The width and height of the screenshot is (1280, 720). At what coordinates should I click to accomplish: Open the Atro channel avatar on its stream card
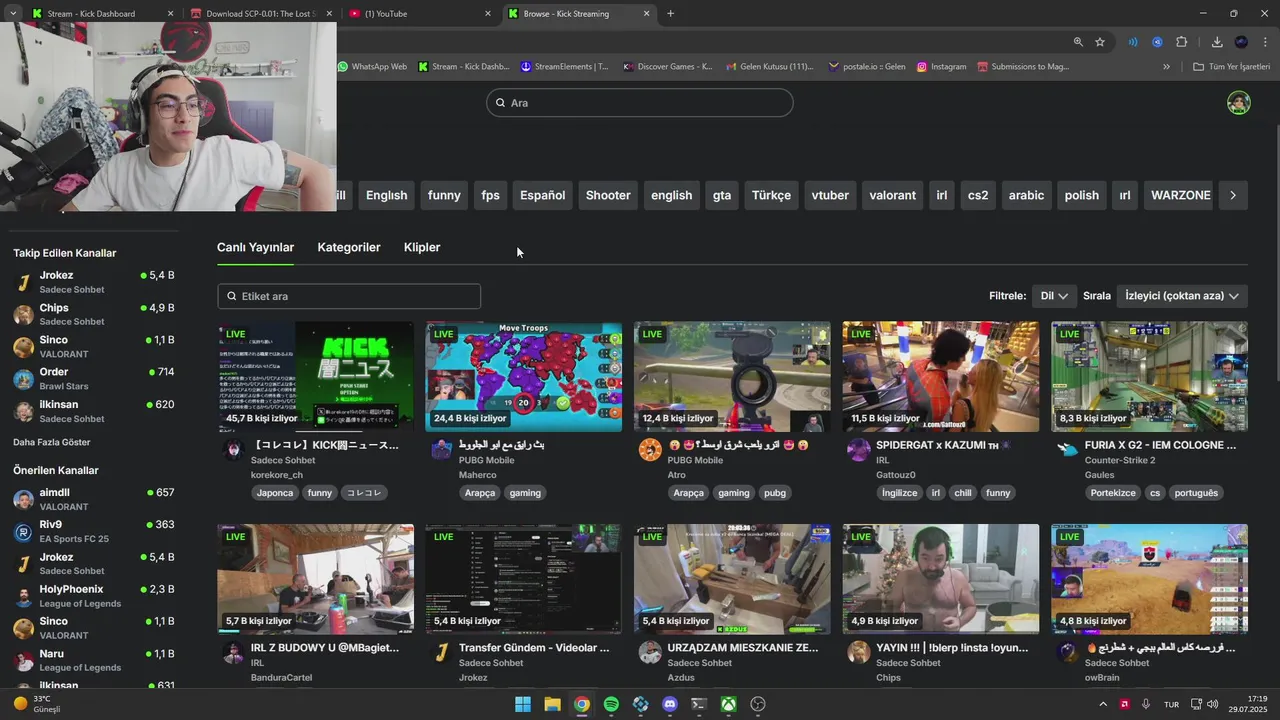(x=650, y=449)
